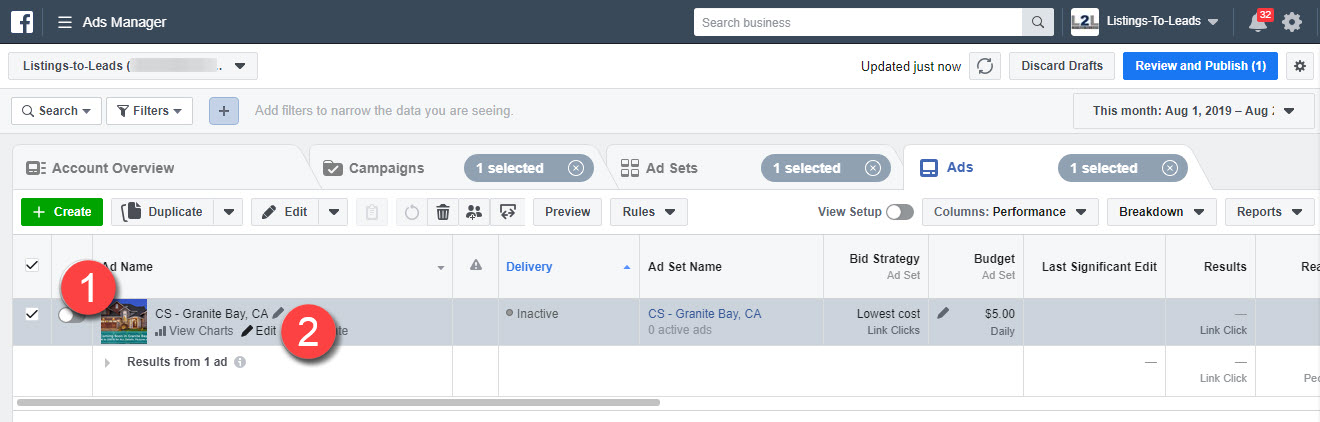The height and width of the screenshot is (422, 1320).
Task: Click the Preview button
Action: (568, 212)
